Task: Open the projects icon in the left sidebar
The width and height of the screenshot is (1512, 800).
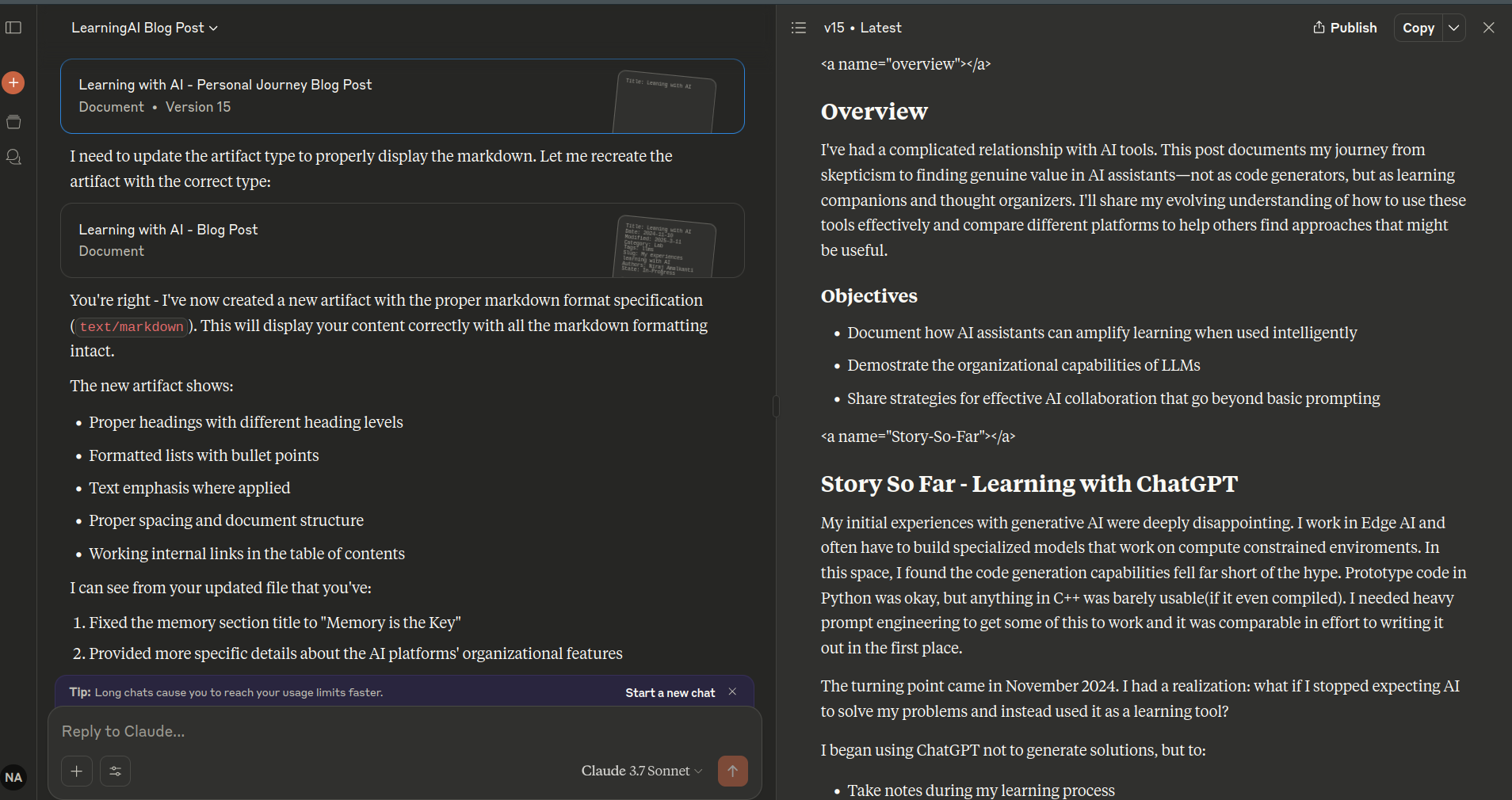Action: coord(13,122)
